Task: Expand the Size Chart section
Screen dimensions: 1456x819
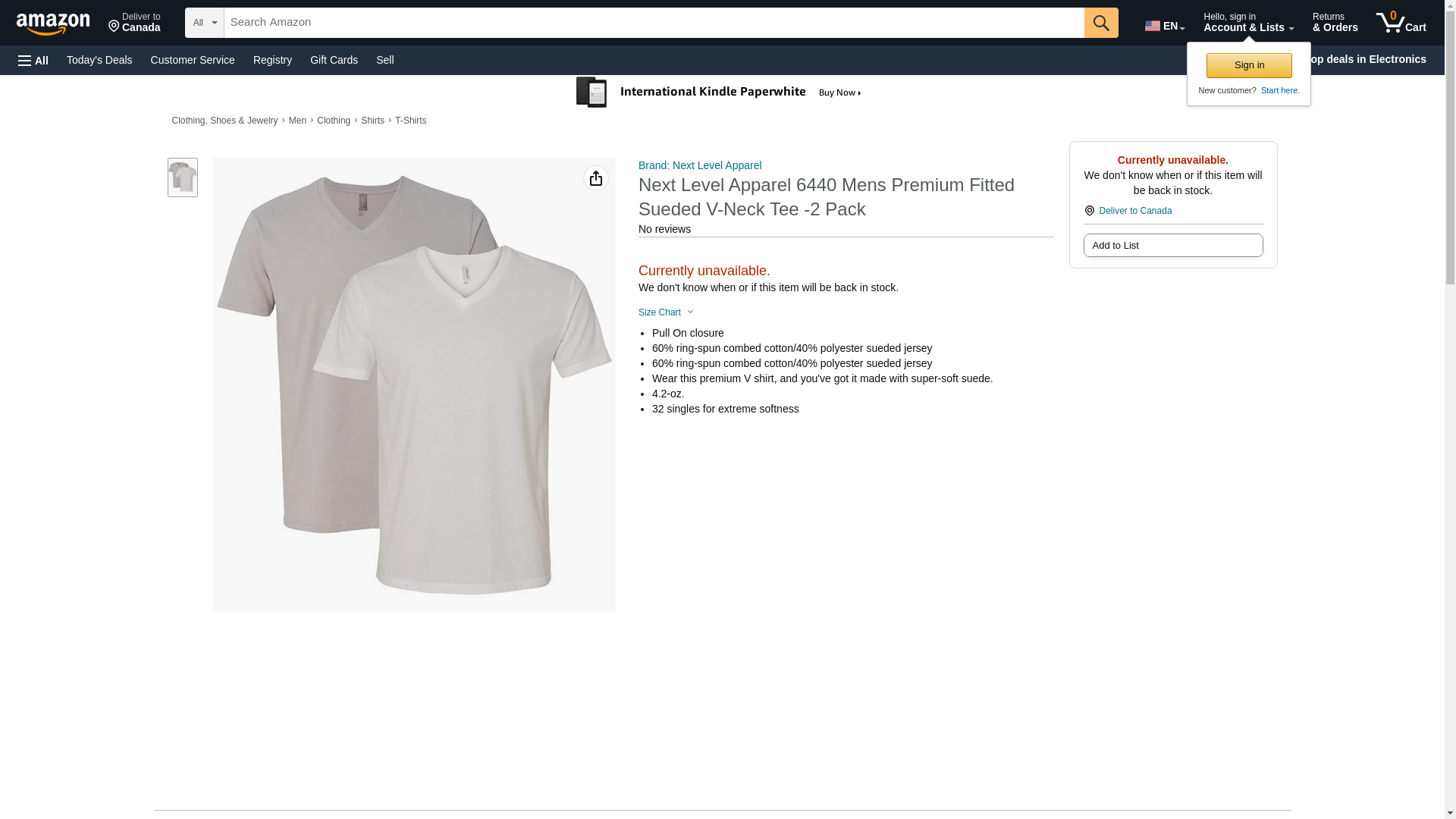Action: point(666,312)
